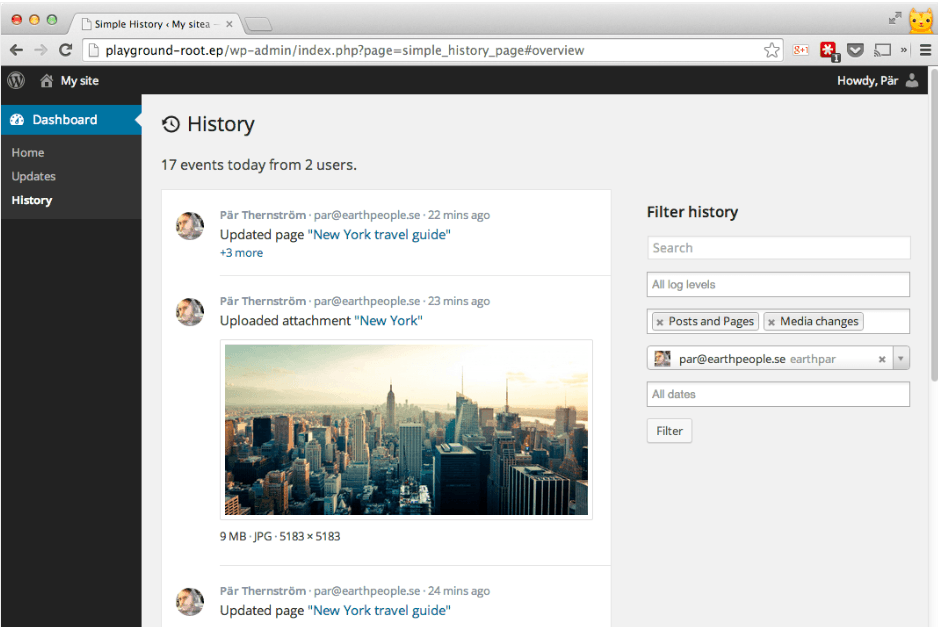Clear the par@earthpeople.se user filter
The width and height of the screenshot is (938, 627).
(882, 358)
